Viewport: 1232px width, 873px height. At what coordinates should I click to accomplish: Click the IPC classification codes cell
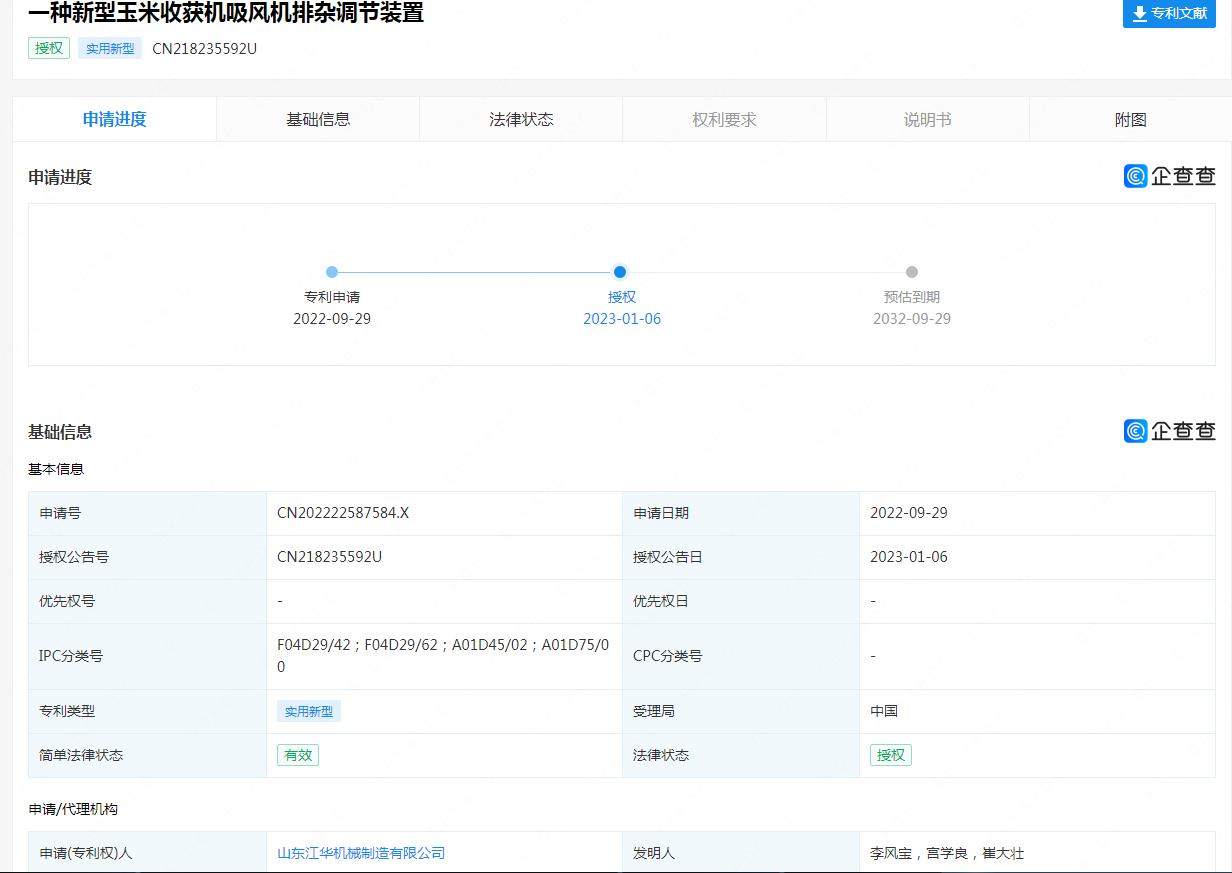coord(442,656)
